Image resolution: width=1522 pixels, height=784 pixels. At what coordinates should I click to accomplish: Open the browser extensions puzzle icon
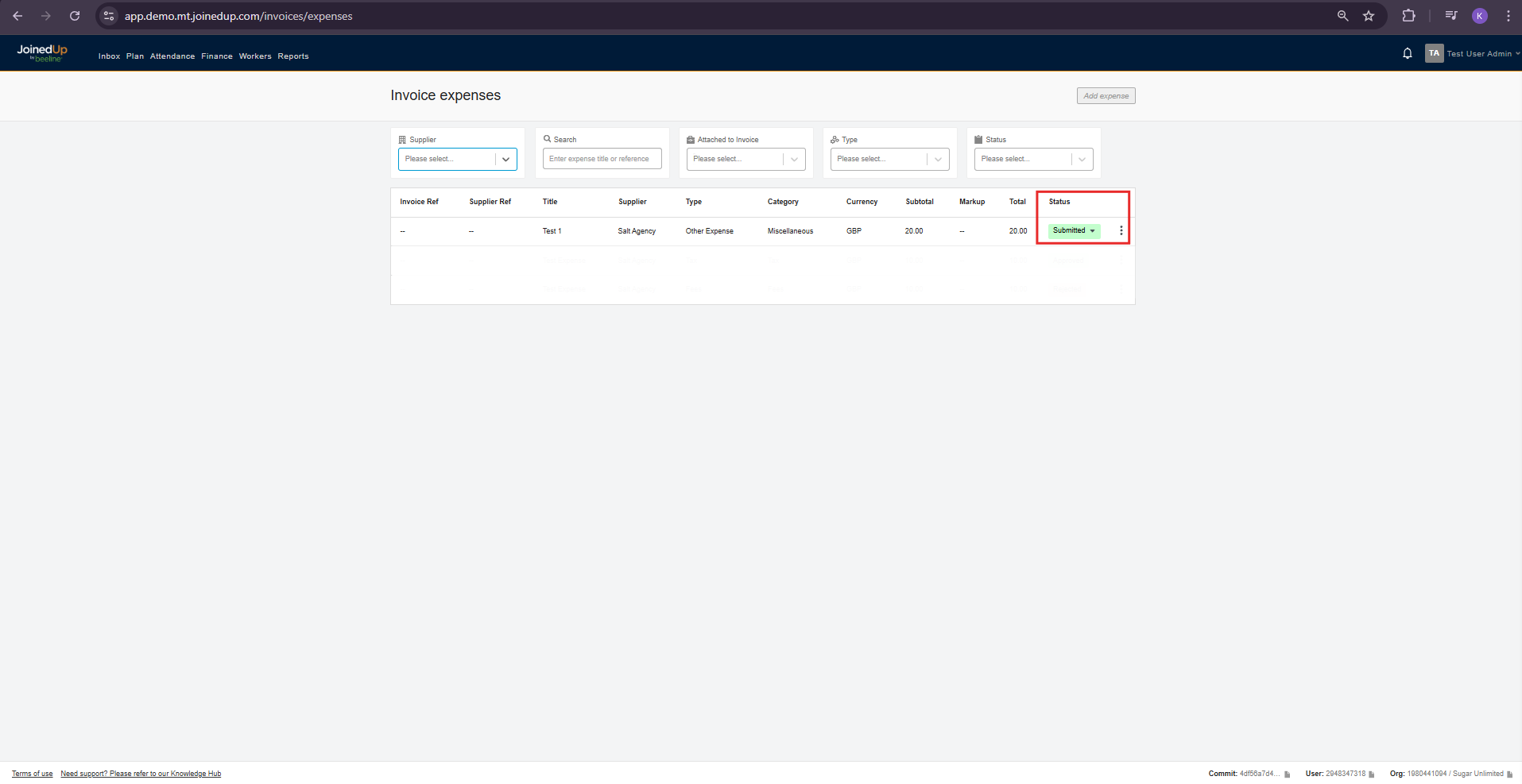[1408, 15]
